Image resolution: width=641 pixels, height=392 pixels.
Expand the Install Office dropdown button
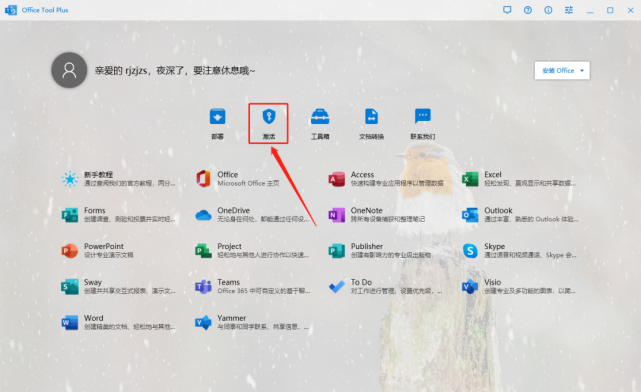tap(562, 71)
